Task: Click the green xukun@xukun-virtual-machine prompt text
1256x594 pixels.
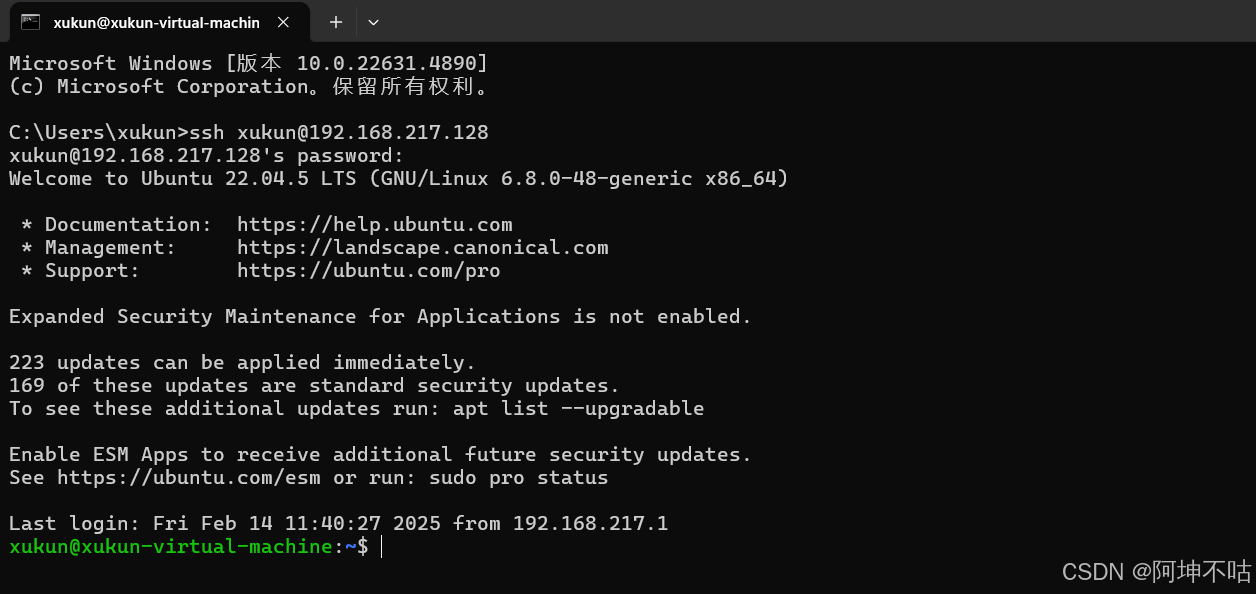Action: tap(170, 547)
